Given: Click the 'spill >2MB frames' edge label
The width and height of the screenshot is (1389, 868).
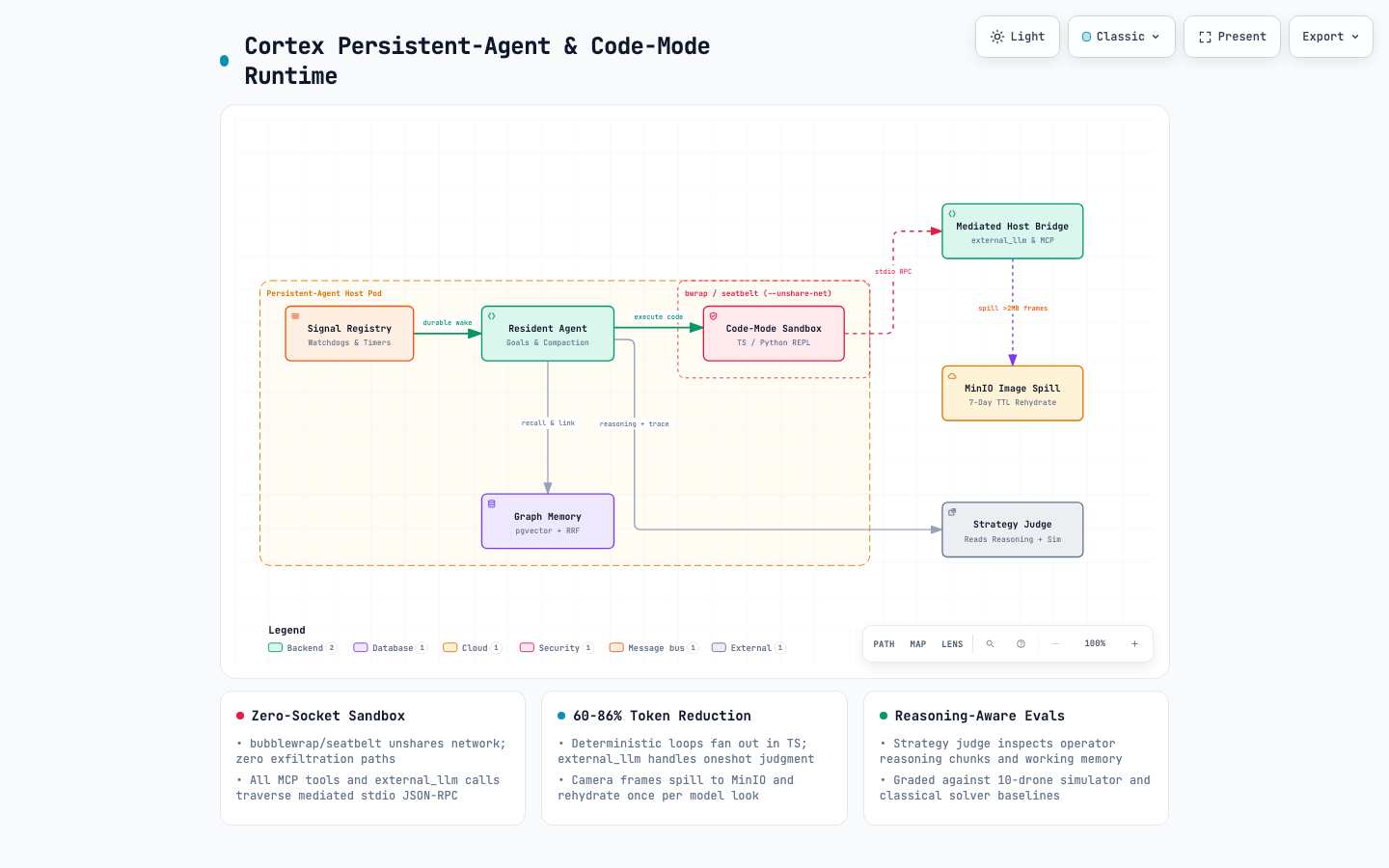Looking at the screenshot, I should point(1013,309).
